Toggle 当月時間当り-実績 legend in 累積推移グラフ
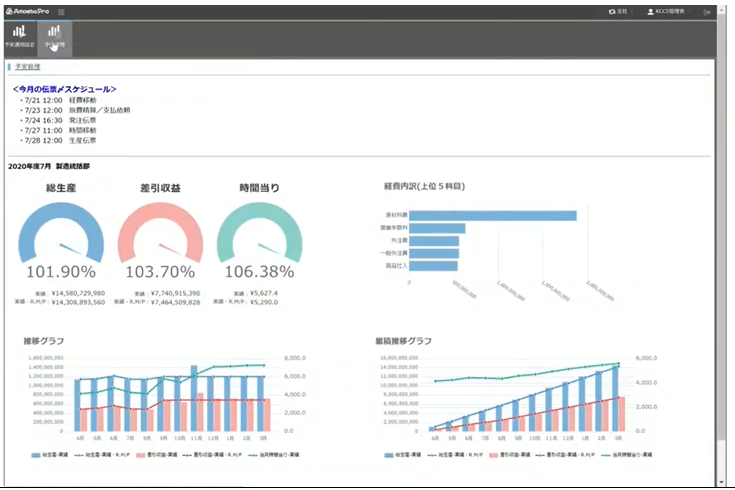735x490 pixels. click(626, 455)
